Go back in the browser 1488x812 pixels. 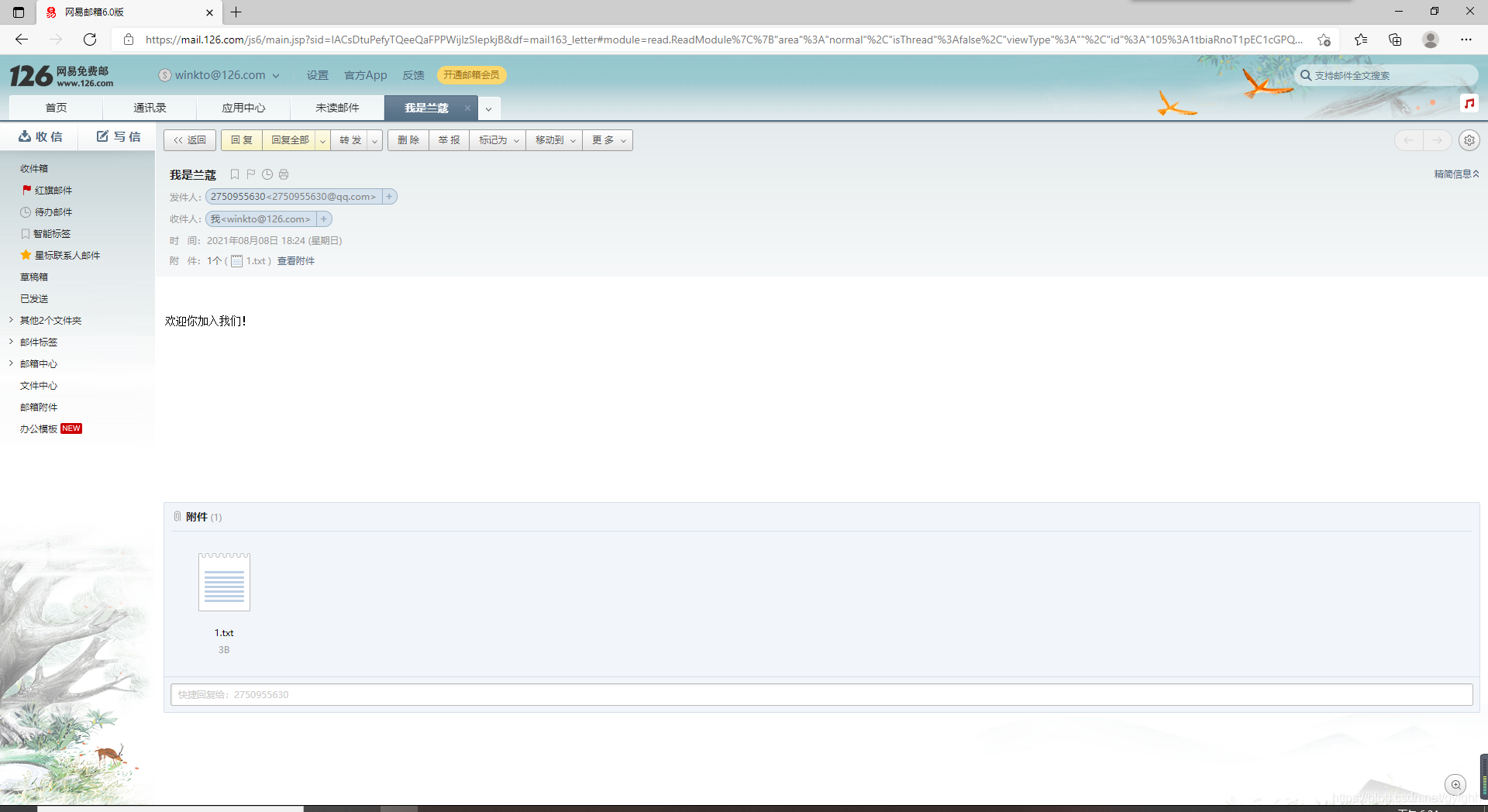[x=22, y=40]
